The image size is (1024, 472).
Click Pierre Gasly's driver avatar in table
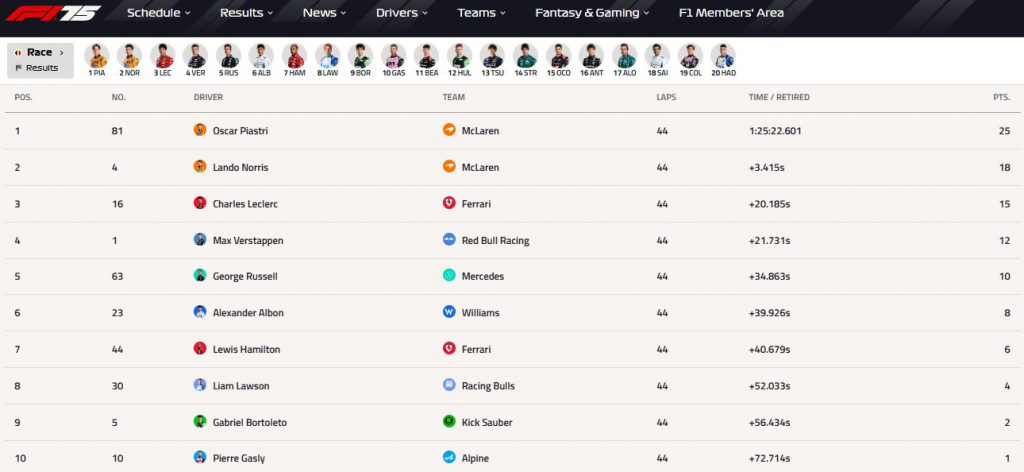[x=200, y=458]
